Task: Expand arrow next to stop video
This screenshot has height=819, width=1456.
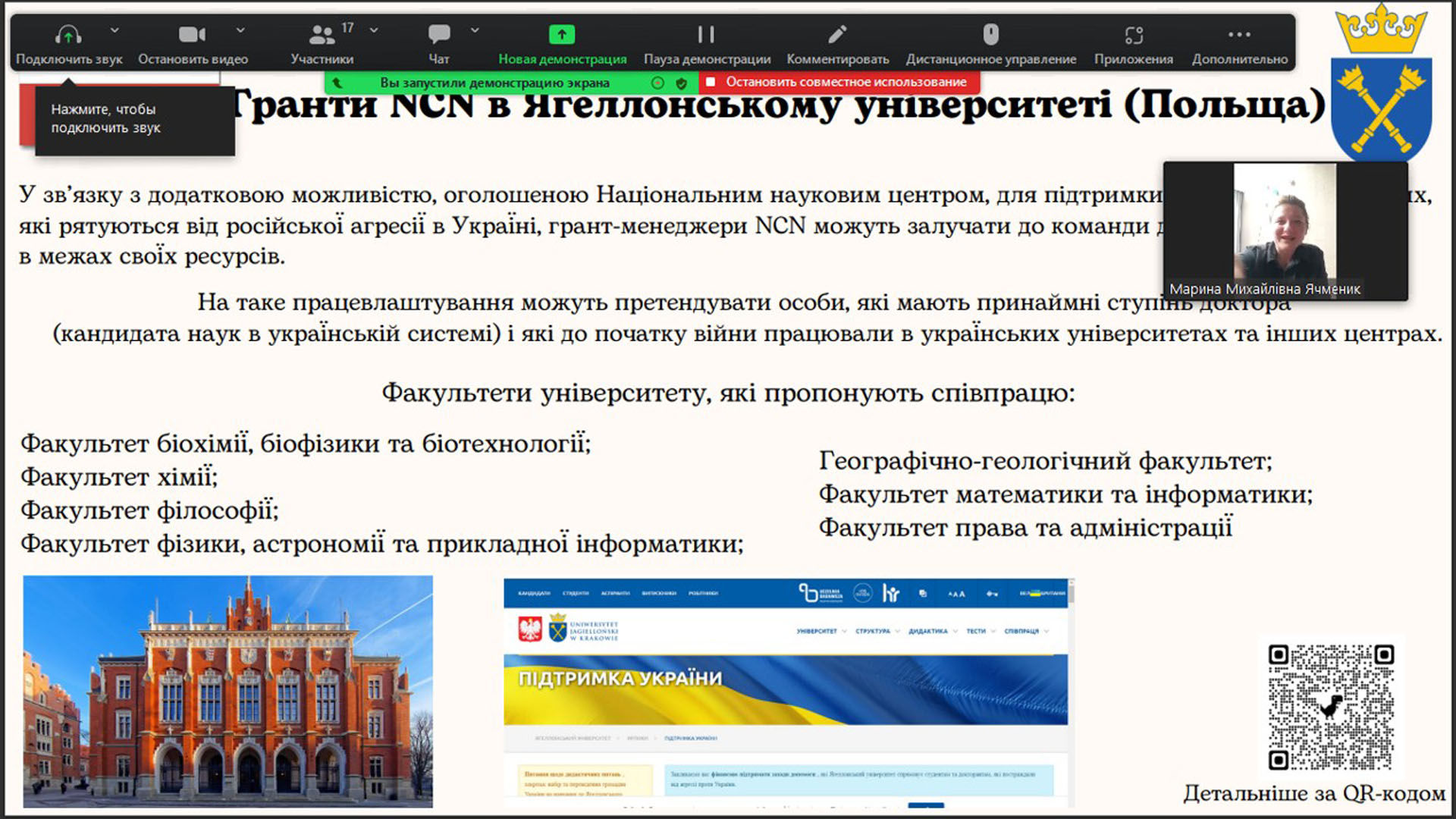Action: point(240,30)
